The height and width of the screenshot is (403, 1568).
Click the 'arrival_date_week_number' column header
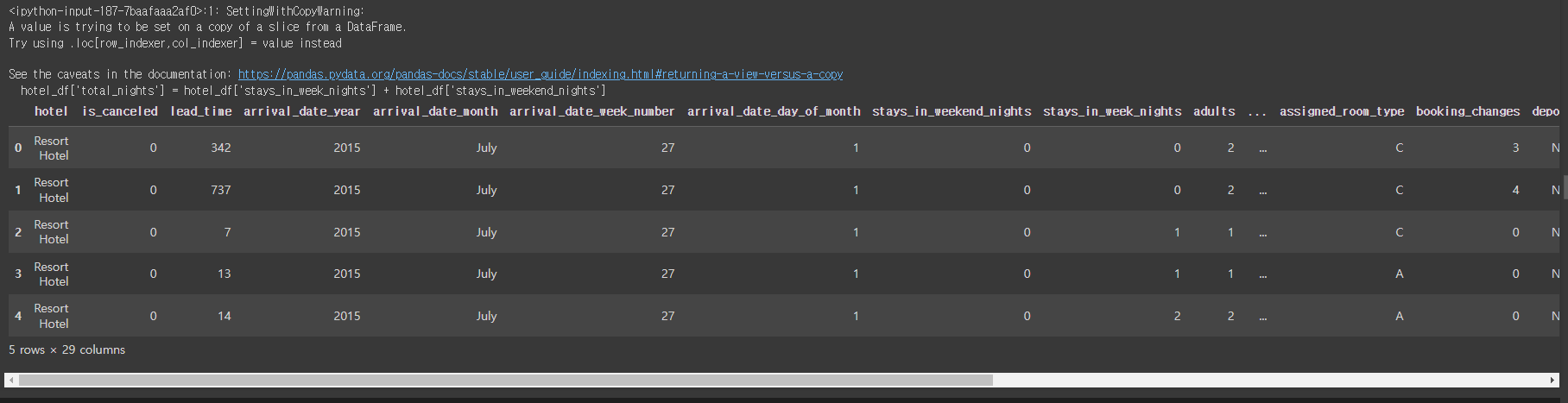(592, 111)
